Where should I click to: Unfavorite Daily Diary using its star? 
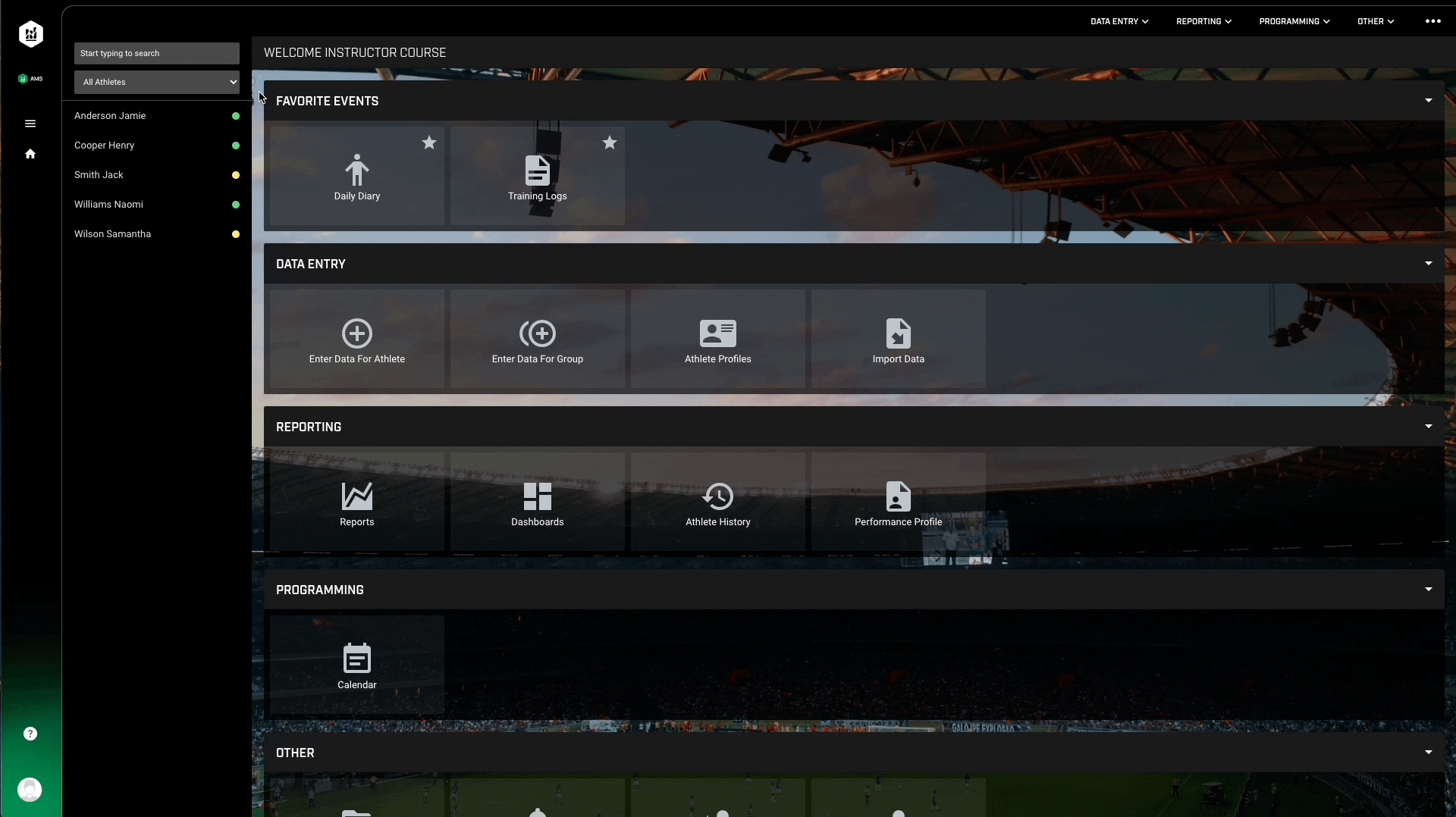tap(429, 142)
